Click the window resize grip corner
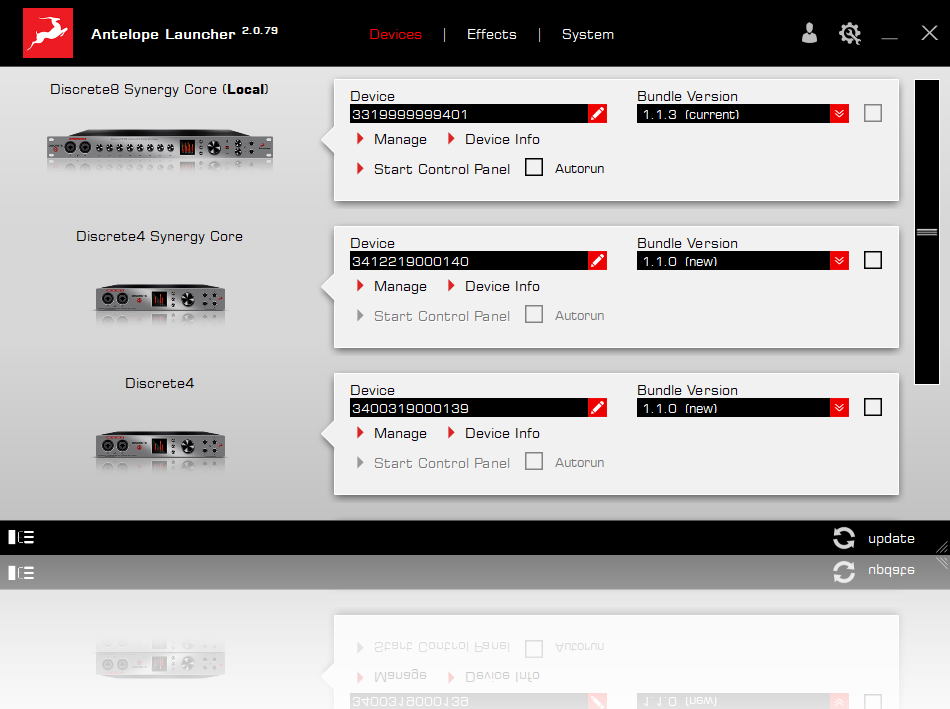Image resolution: width=950 pixels, height=709 pixels. (942, 547)
